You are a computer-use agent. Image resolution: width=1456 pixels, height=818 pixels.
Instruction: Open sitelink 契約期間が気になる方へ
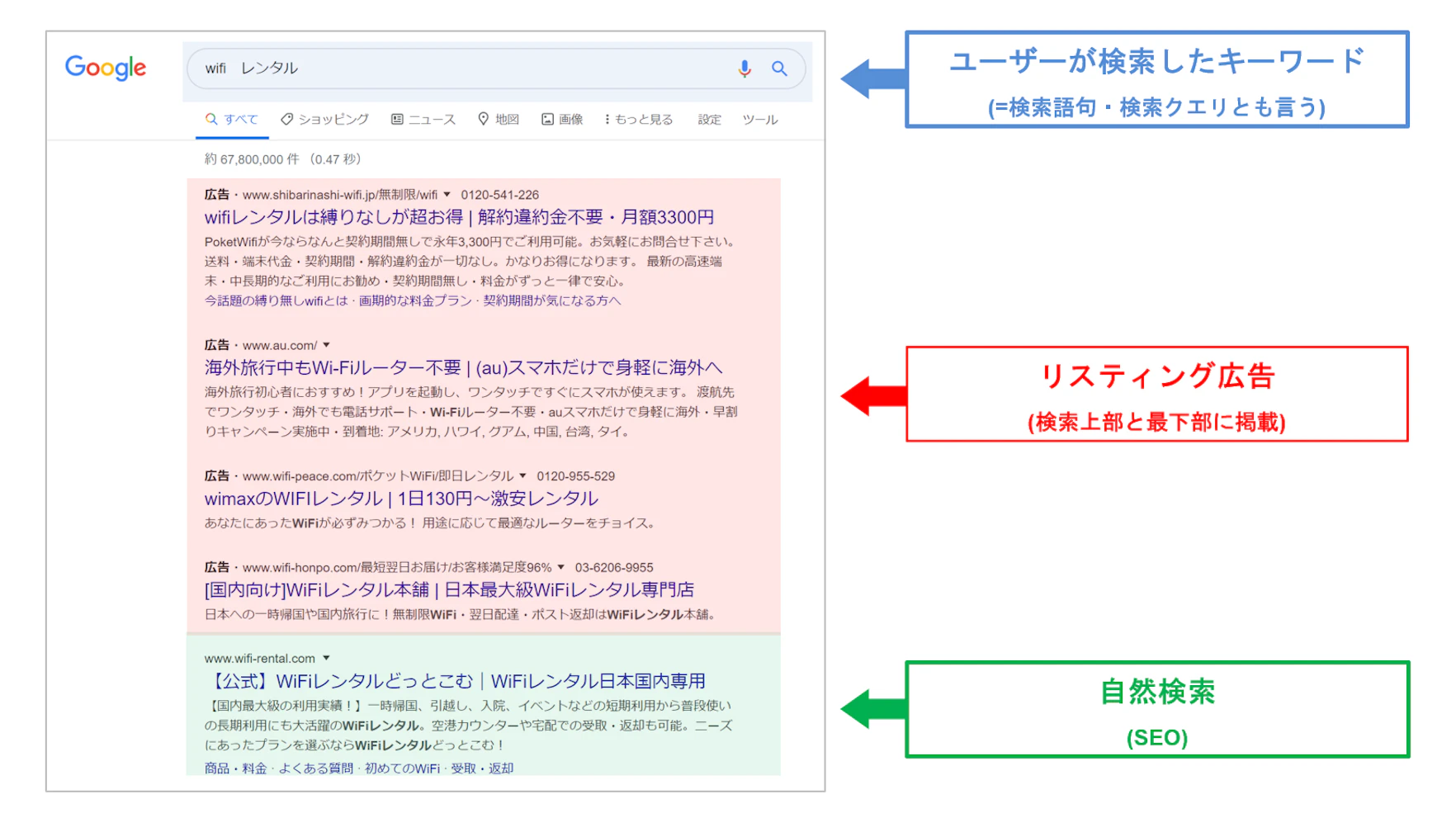pyautogui.click(x=552, y=300)
